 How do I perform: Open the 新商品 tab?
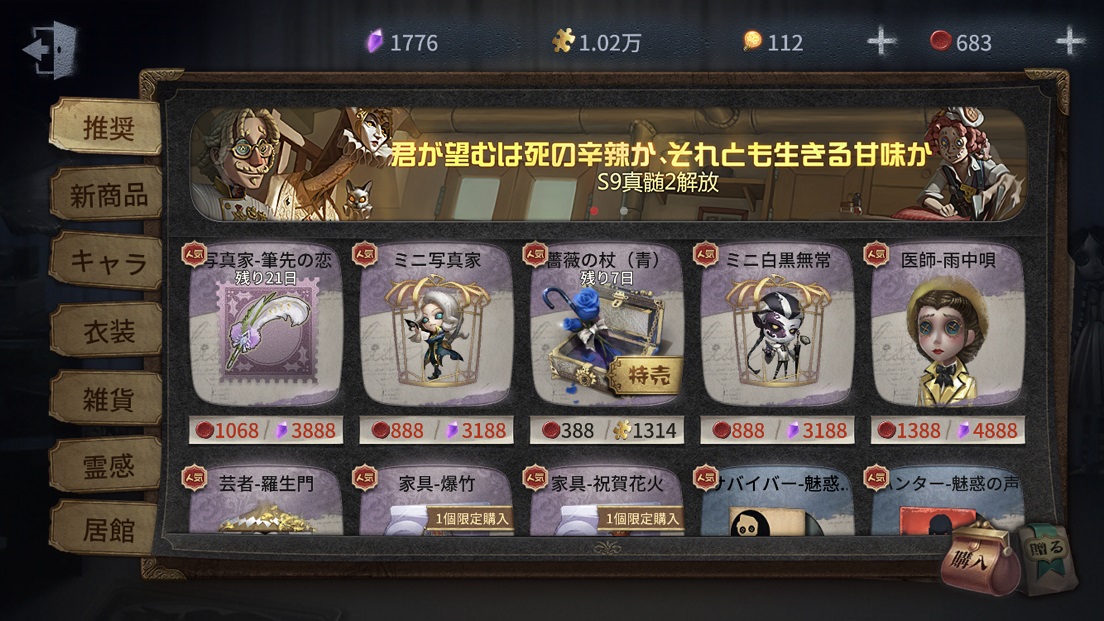click(107, 195)
